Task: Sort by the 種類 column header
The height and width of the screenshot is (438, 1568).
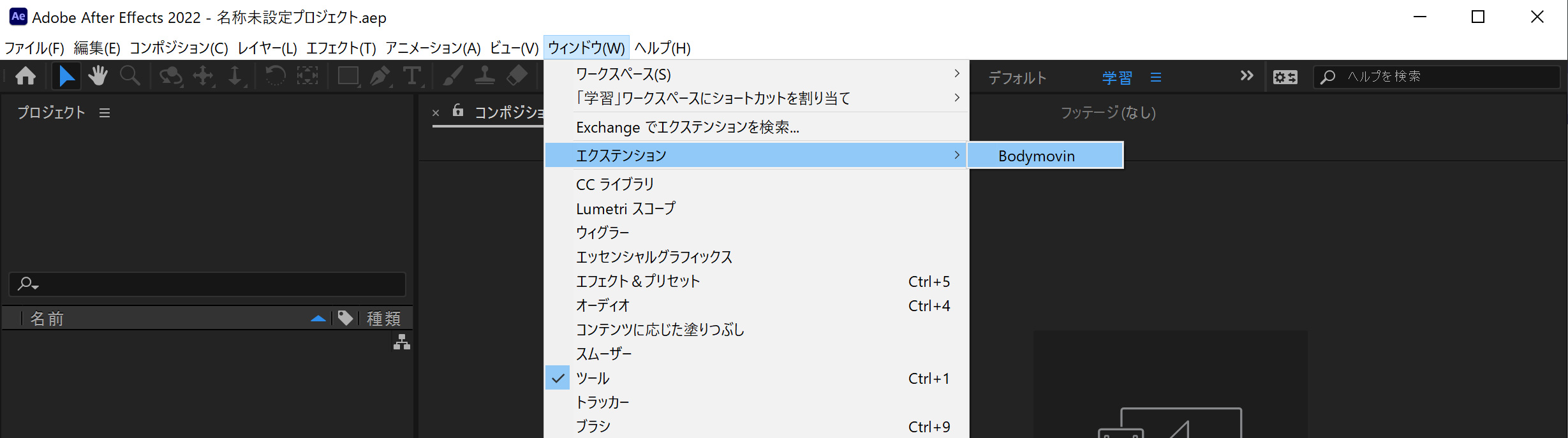Action: 384,318
